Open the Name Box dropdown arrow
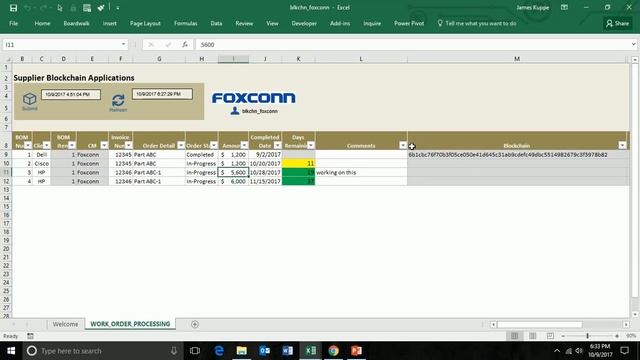 pyautogui.click(x=123, y=44)
